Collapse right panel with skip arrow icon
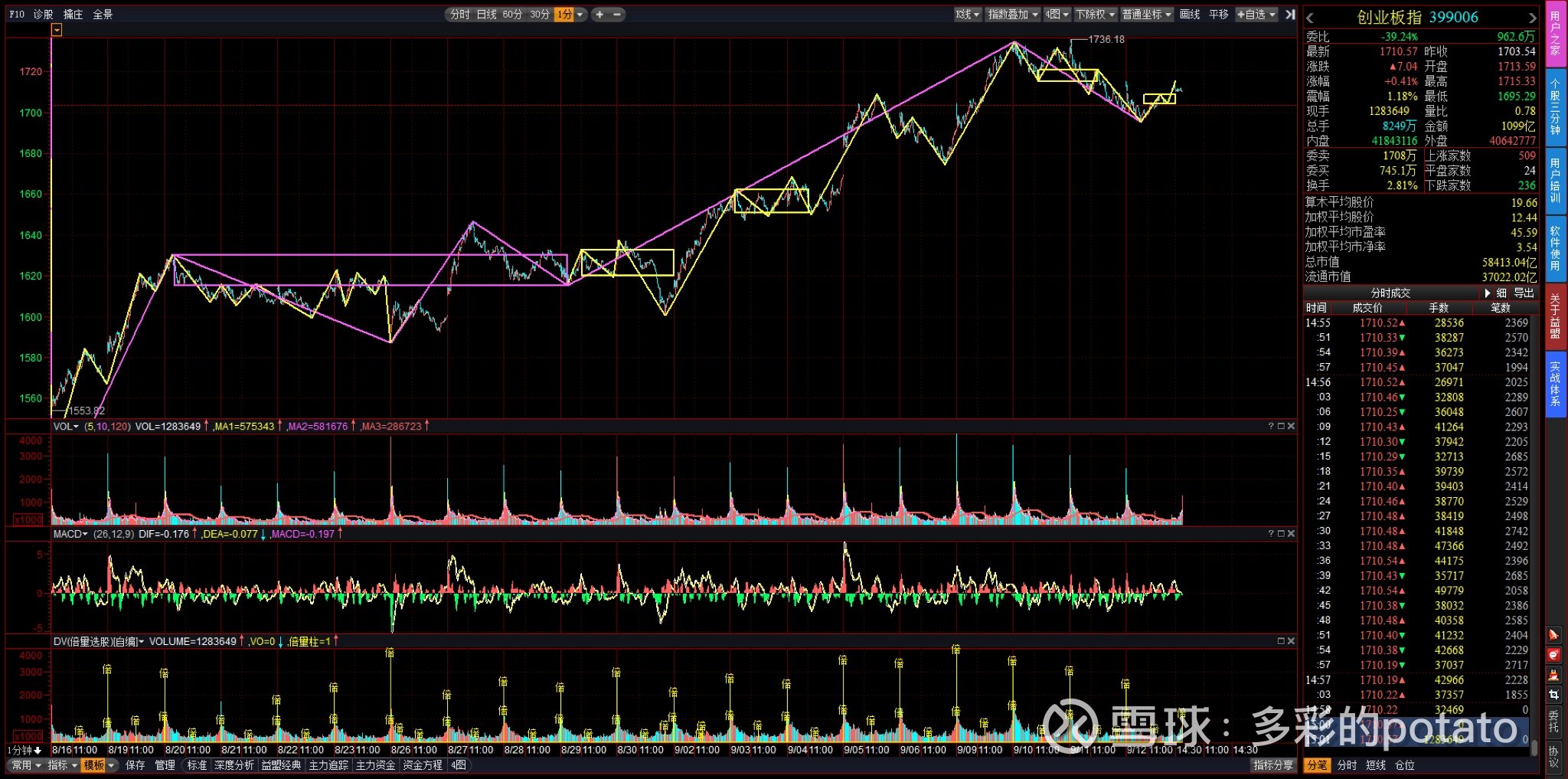The width and height of the screenshot is (1568, 779). [x=1290, y=15]
